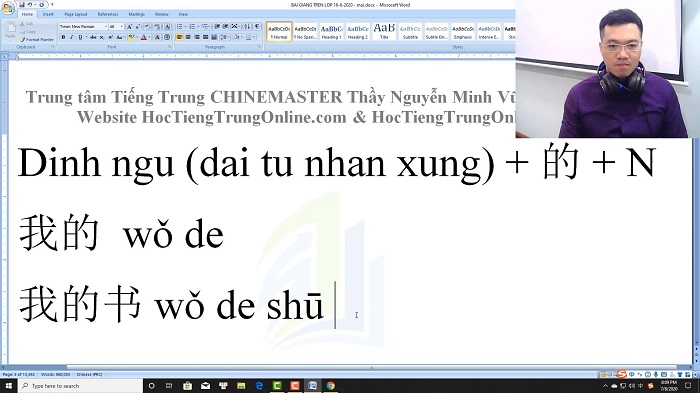
Task: Open the underline style dropdown arrow
Action: 86,37
